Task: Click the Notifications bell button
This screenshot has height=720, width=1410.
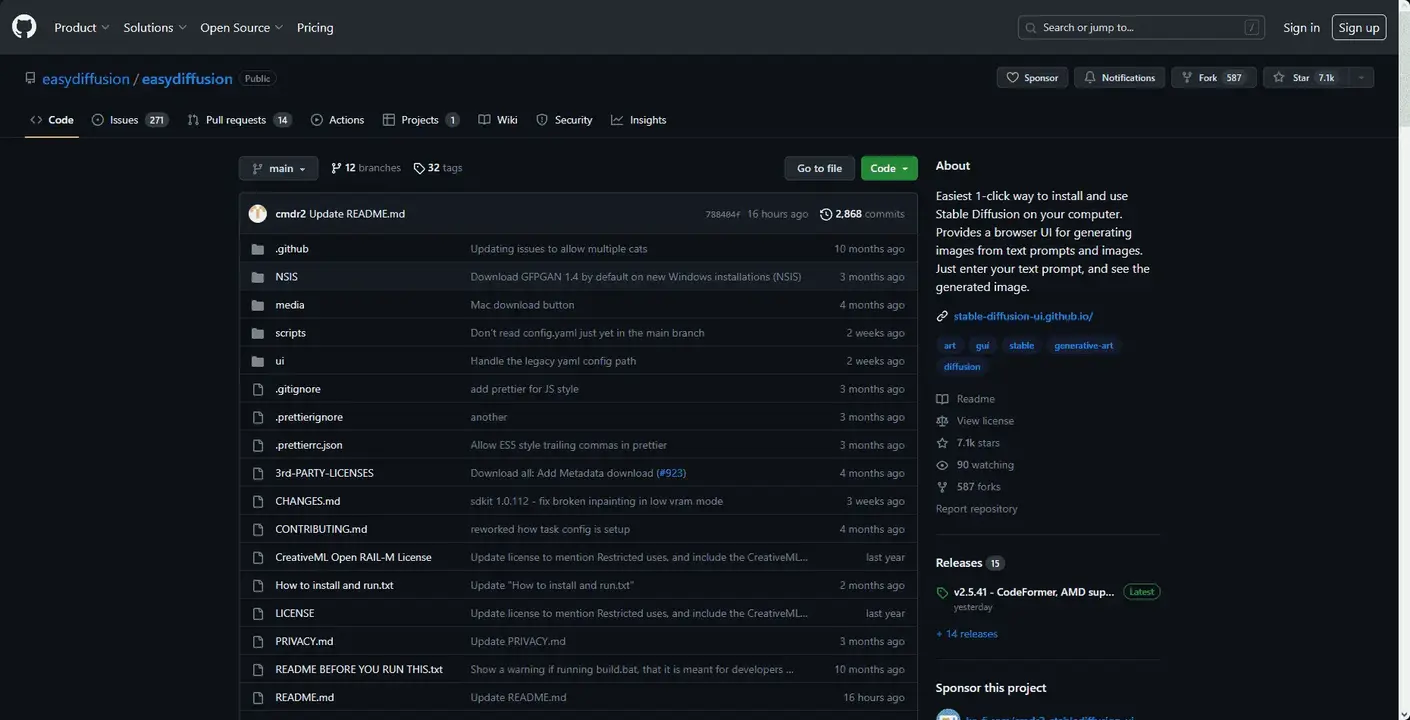Action: (x=1119, y=77)
